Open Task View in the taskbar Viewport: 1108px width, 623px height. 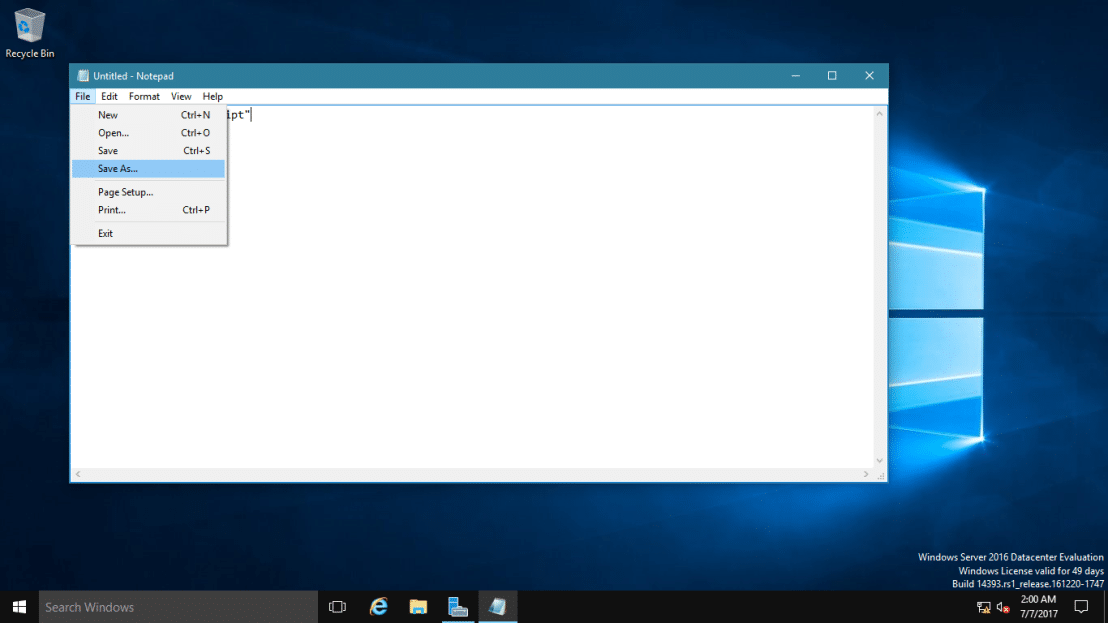point(337,607)
